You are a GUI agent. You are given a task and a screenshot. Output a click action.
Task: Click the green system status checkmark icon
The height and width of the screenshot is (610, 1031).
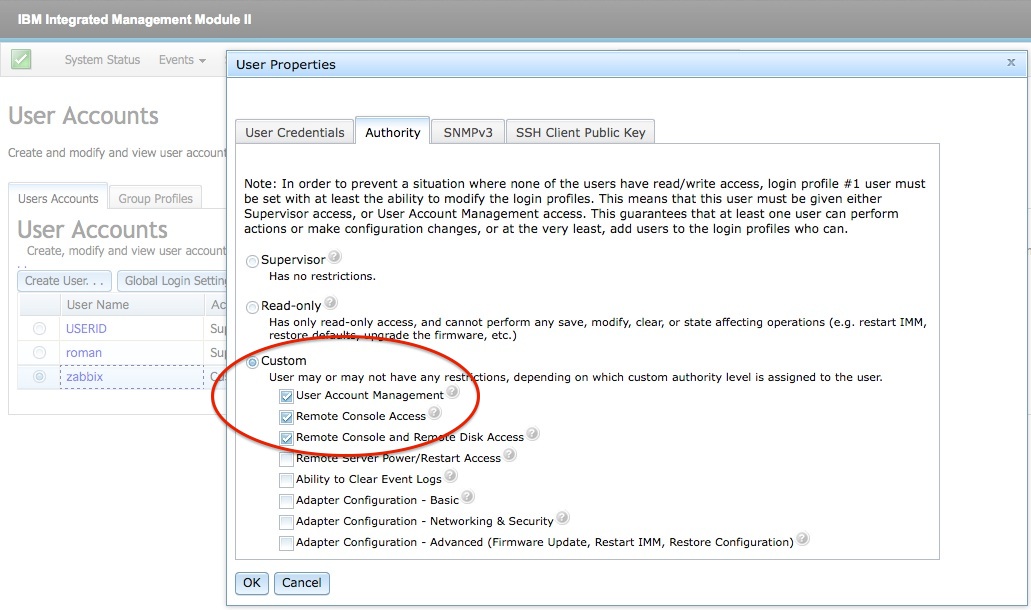(21, 60)
